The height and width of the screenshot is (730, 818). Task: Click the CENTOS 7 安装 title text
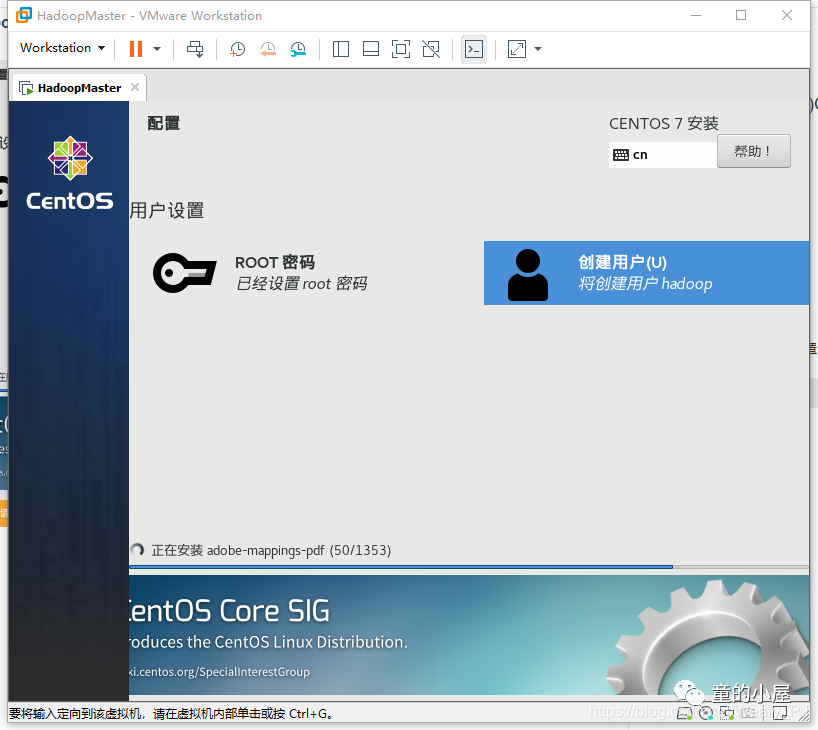click(664, 124)
